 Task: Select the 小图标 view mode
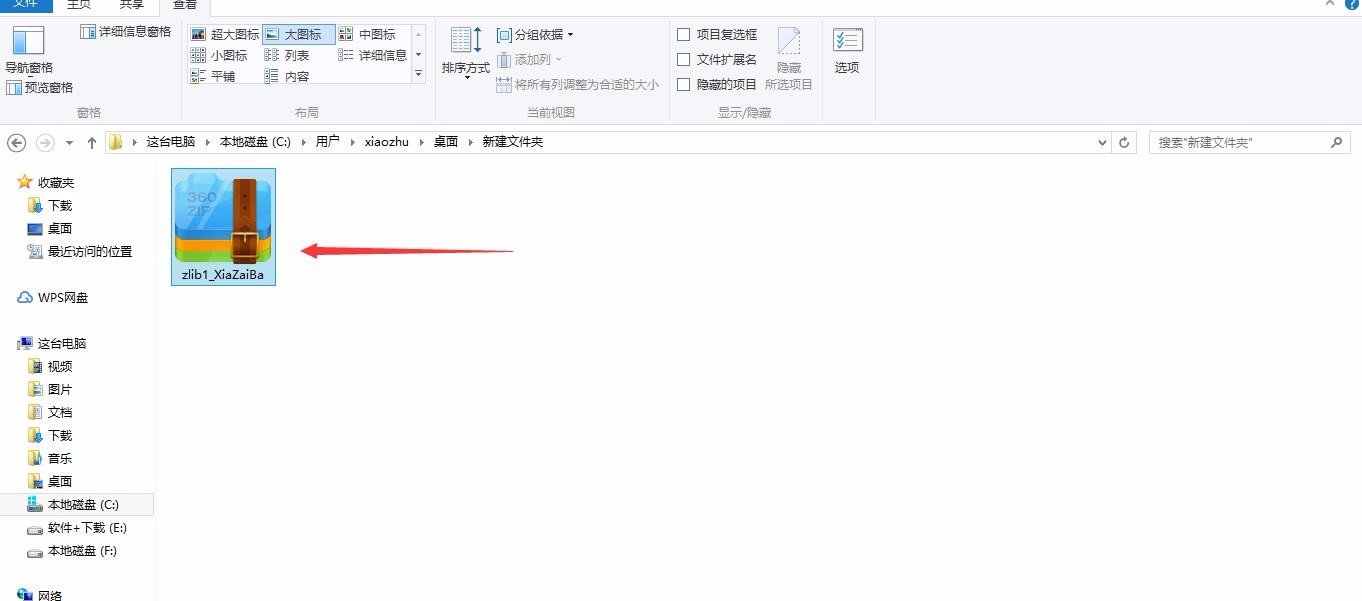(x=227, y=54)
